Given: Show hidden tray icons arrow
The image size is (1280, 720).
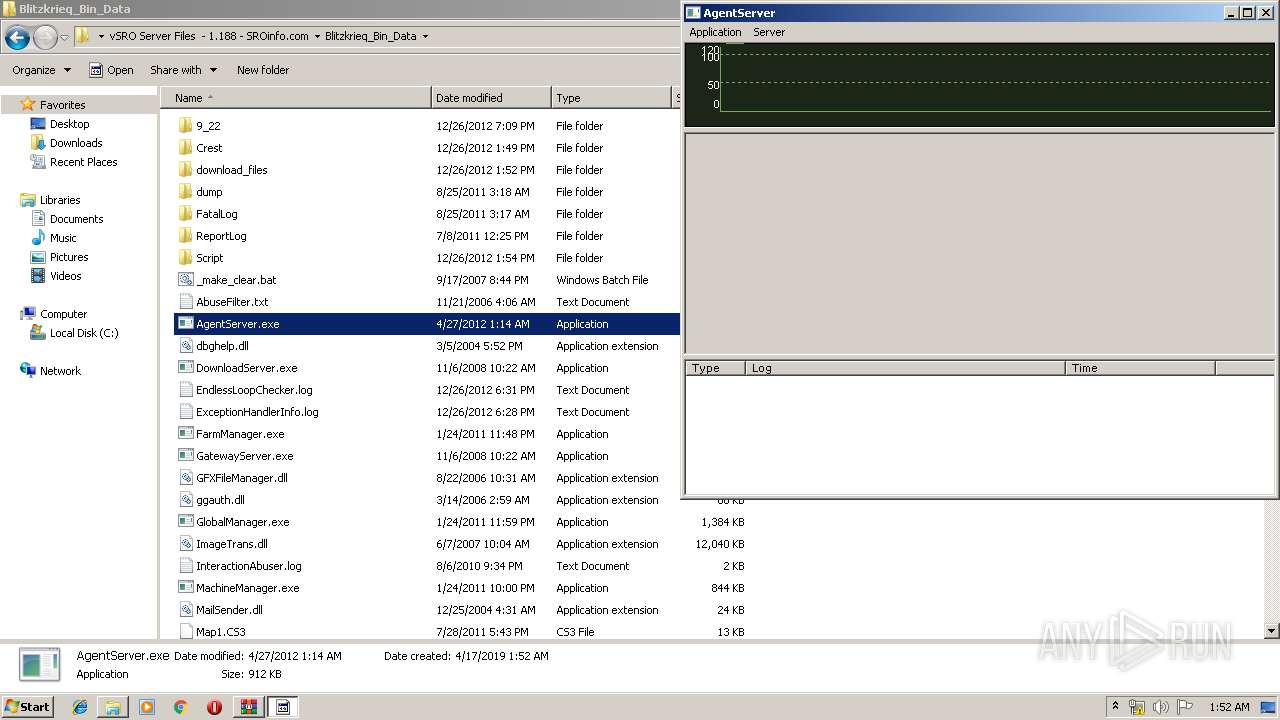Looking at the screenshot, I should pyautogui.click(x=1115, y=707).
